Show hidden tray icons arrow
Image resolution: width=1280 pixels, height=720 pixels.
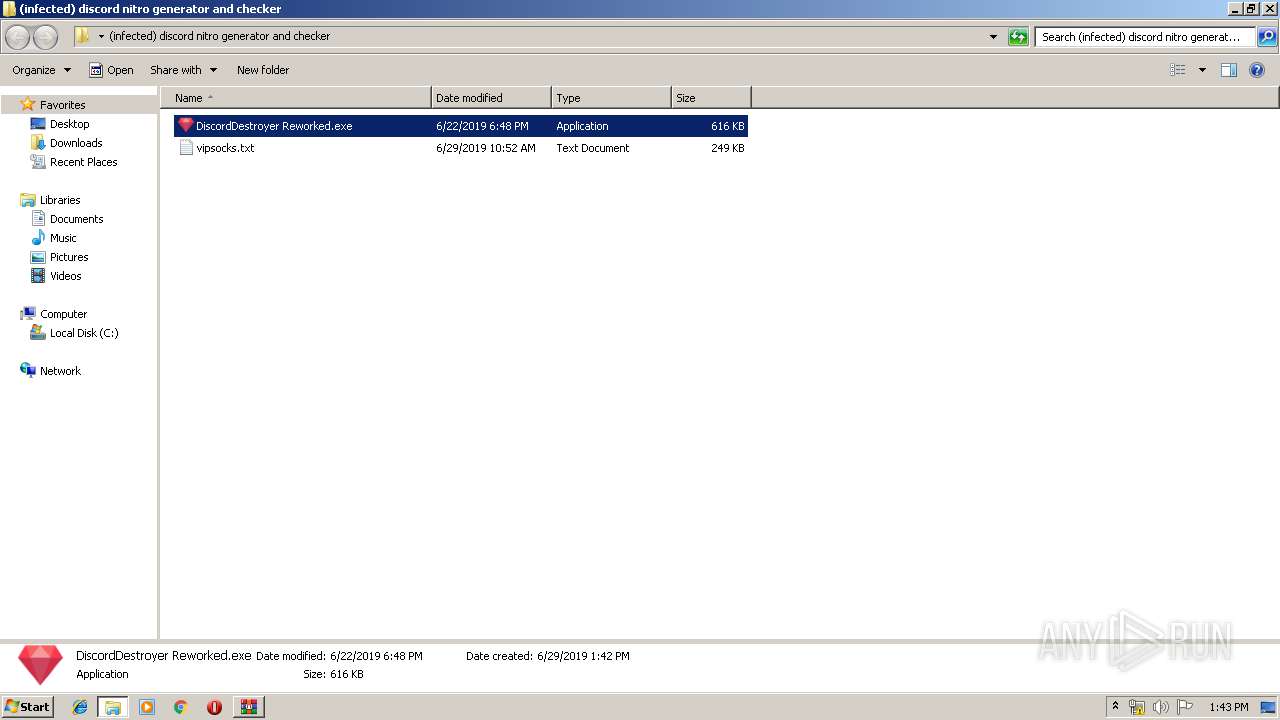coord(1116,707)
